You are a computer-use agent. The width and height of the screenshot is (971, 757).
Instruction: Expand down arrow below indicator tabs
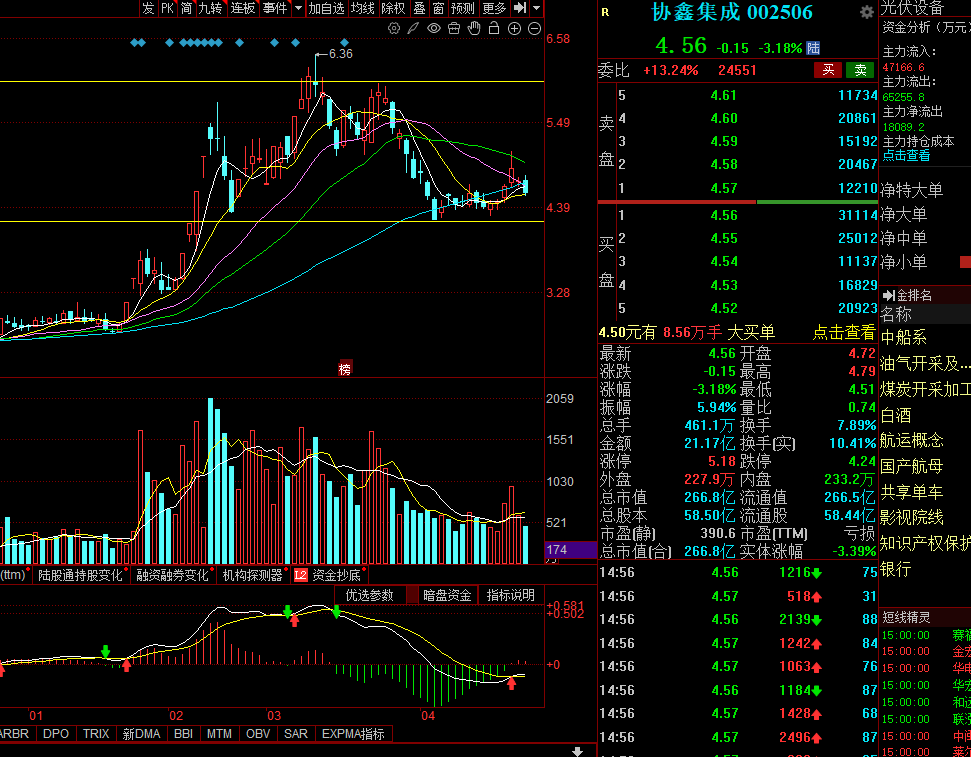pos(577,751)
